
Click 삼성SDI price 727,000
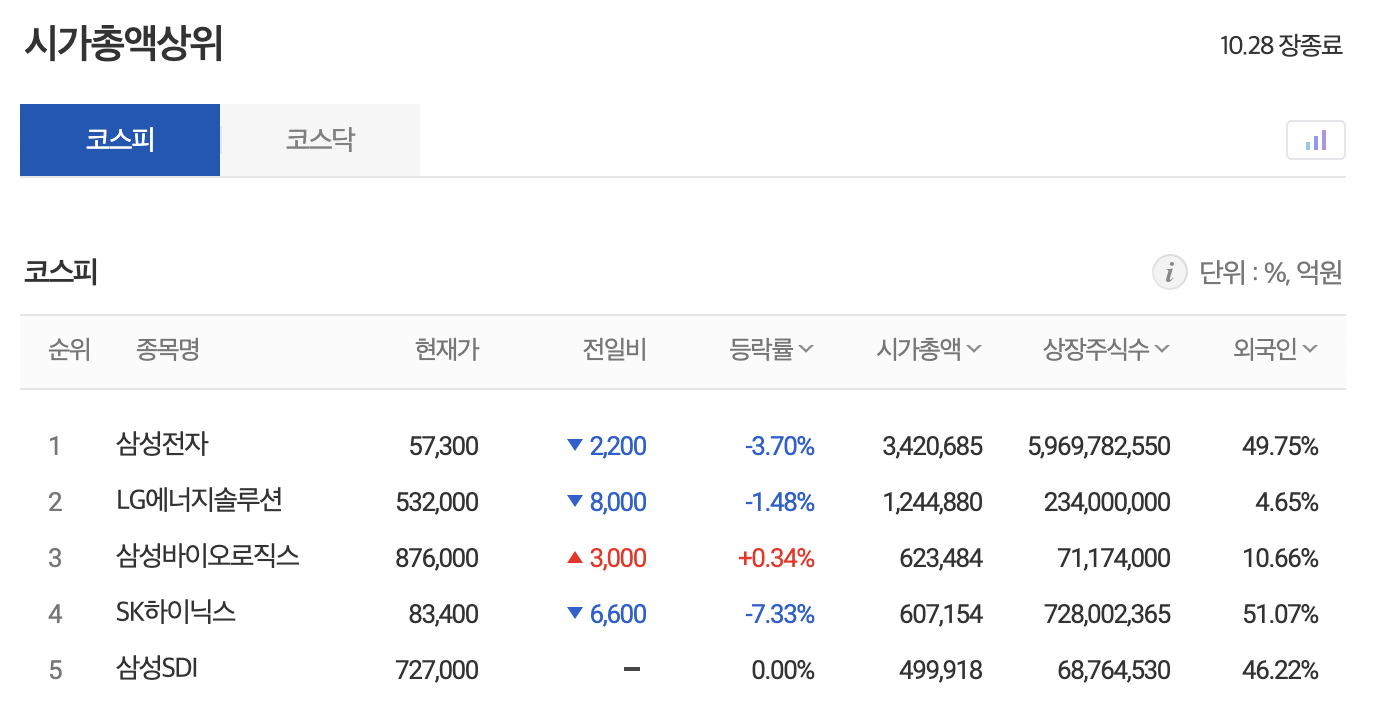pos(437,670)
